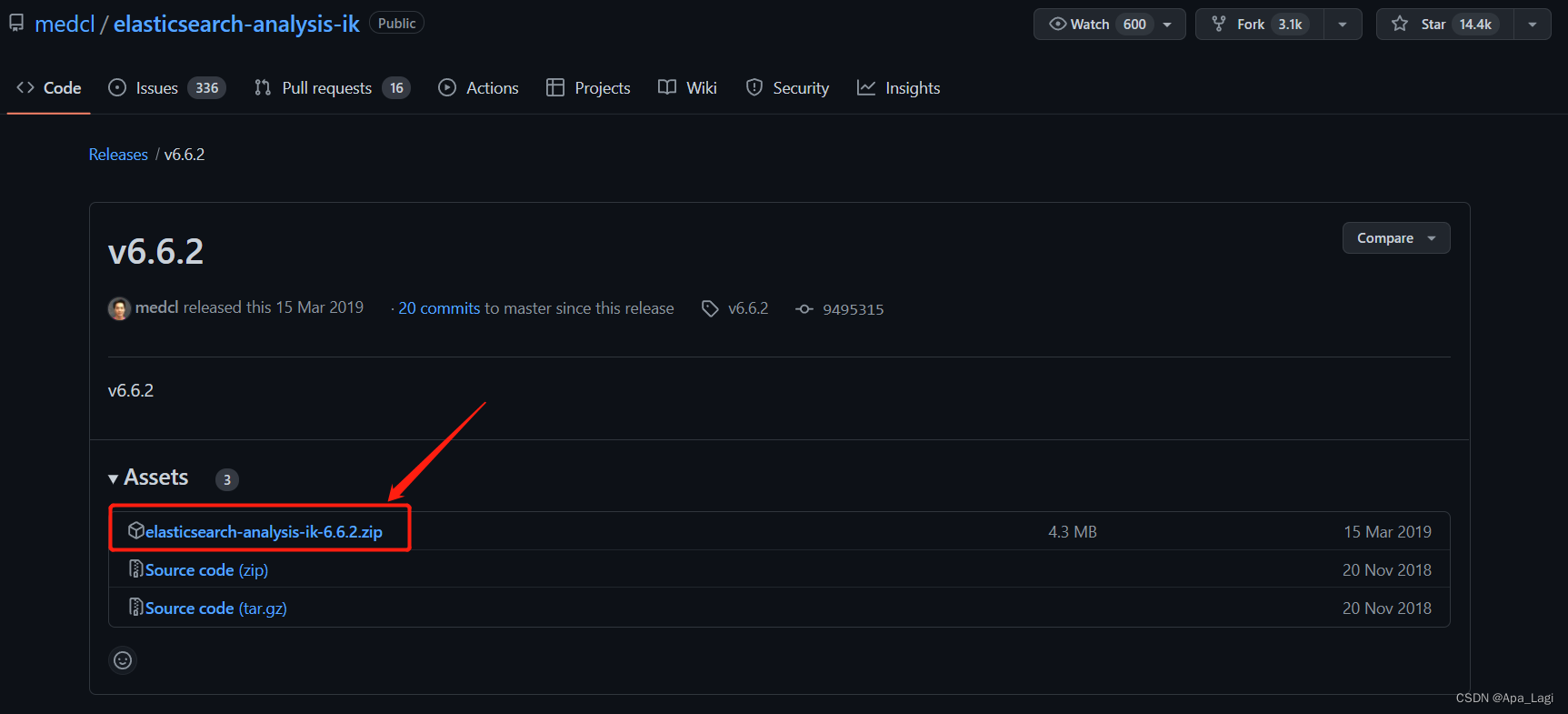Click the tag icon next to v6.6.2

(x=710, y=309)
